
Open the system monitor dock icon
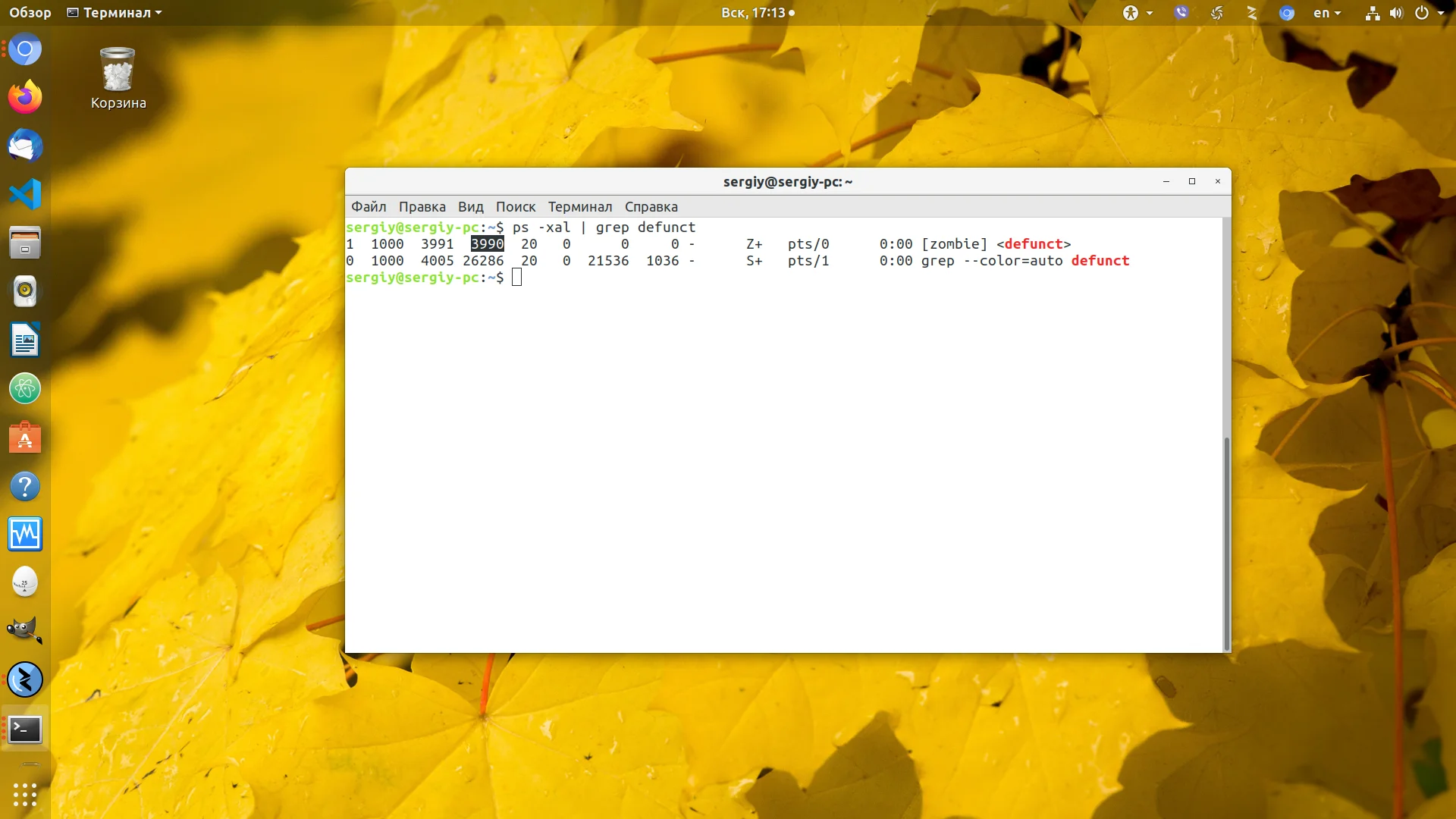coord(25,534)
